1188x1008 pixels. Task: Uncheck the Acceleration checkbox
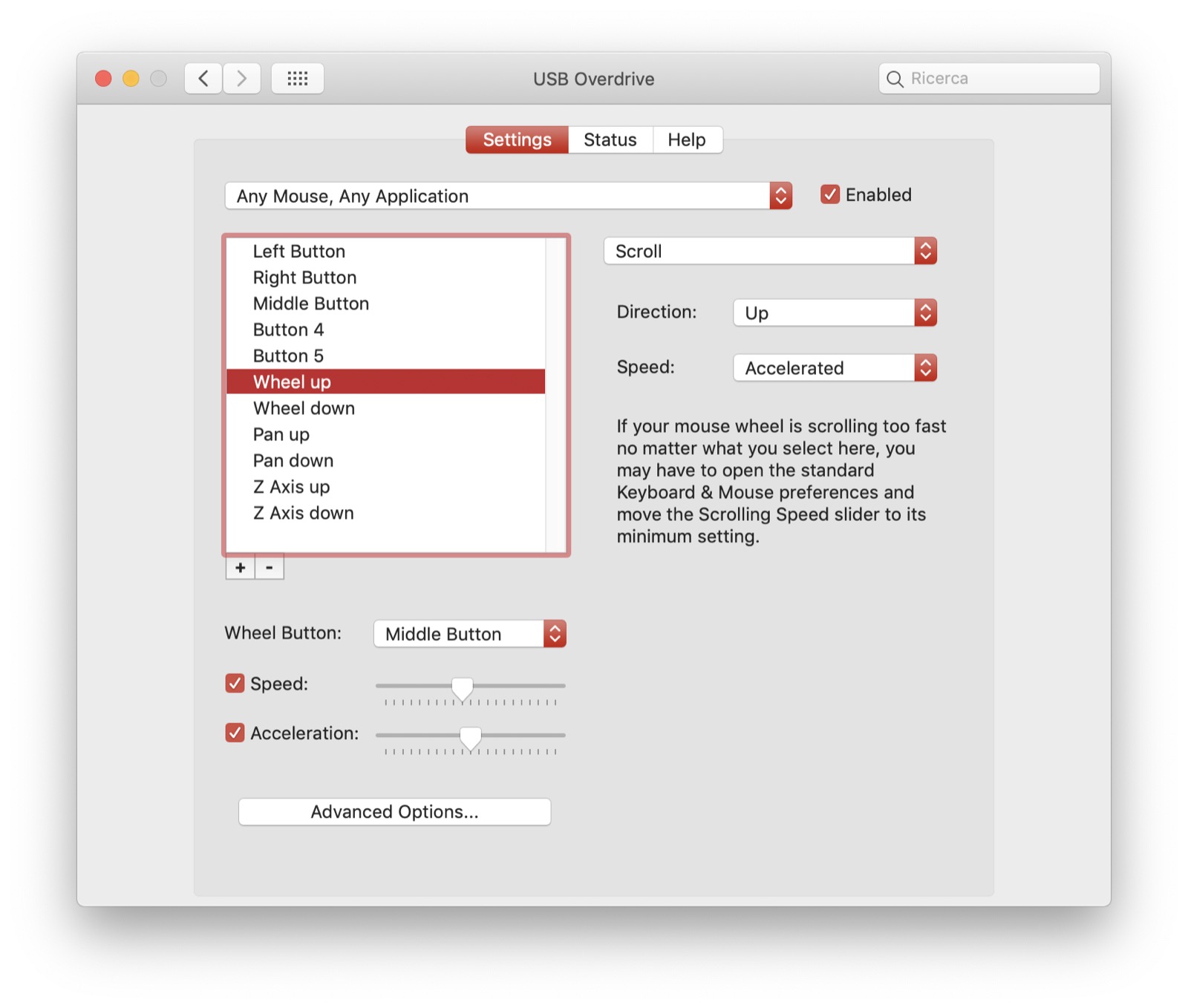tap(235, 733)
